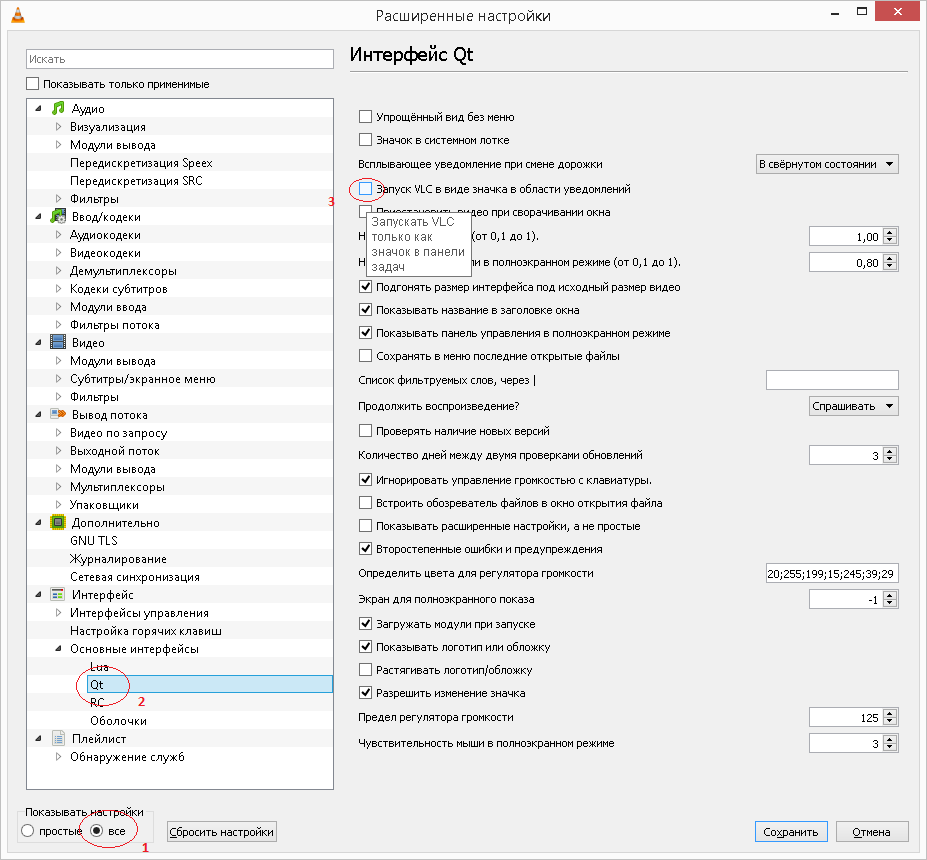Expand Субтитры/экранное меню arrow
The image size is (927, 860).
point(58,378)
